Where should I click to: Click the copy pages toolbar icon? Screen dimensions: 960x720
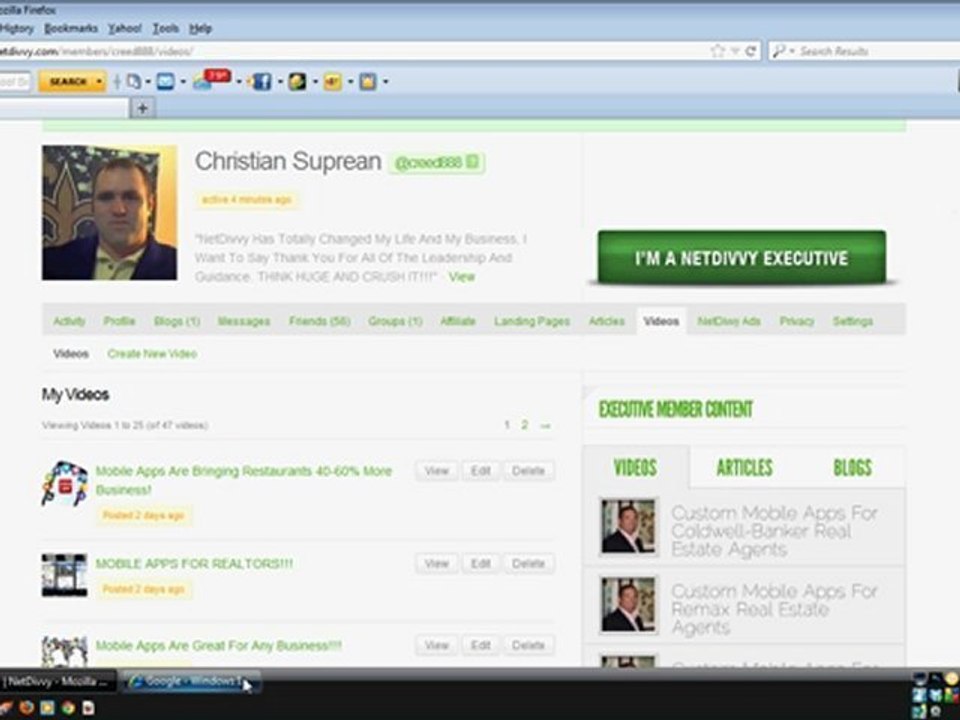133,81
